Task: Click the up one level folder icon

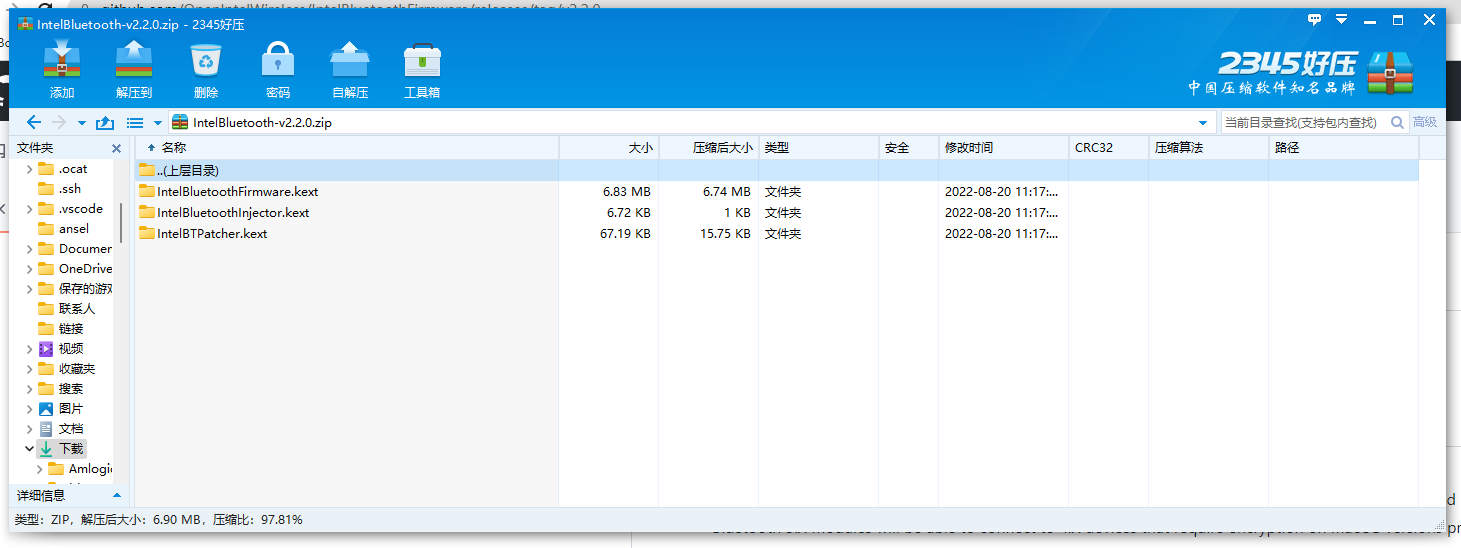Action: pyautogui.click(x=105, y=123)
